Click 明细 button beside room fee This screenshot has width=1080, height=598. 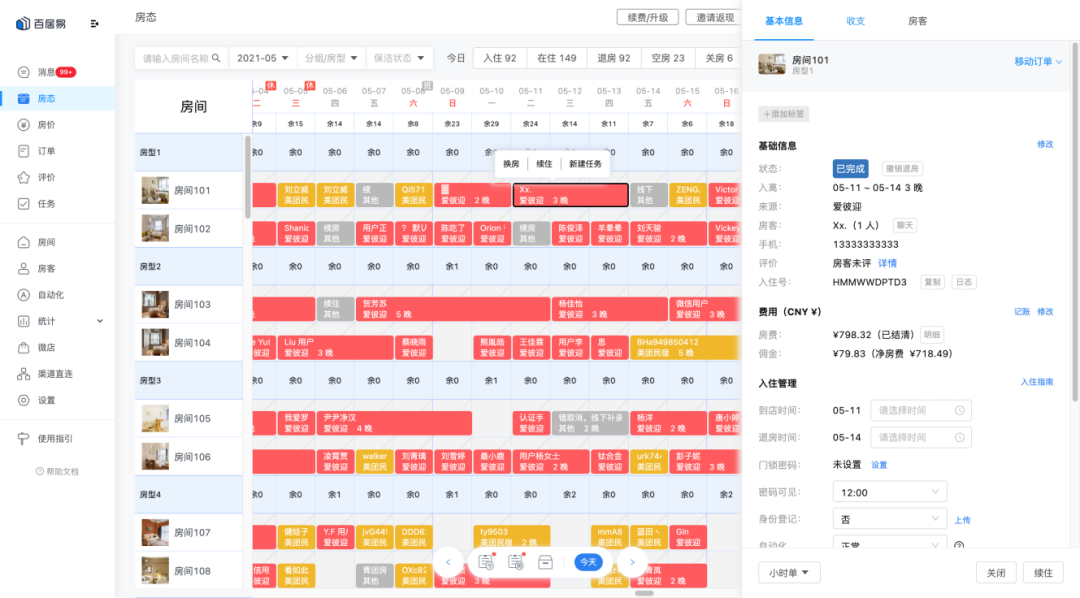[x=932, y=334]
